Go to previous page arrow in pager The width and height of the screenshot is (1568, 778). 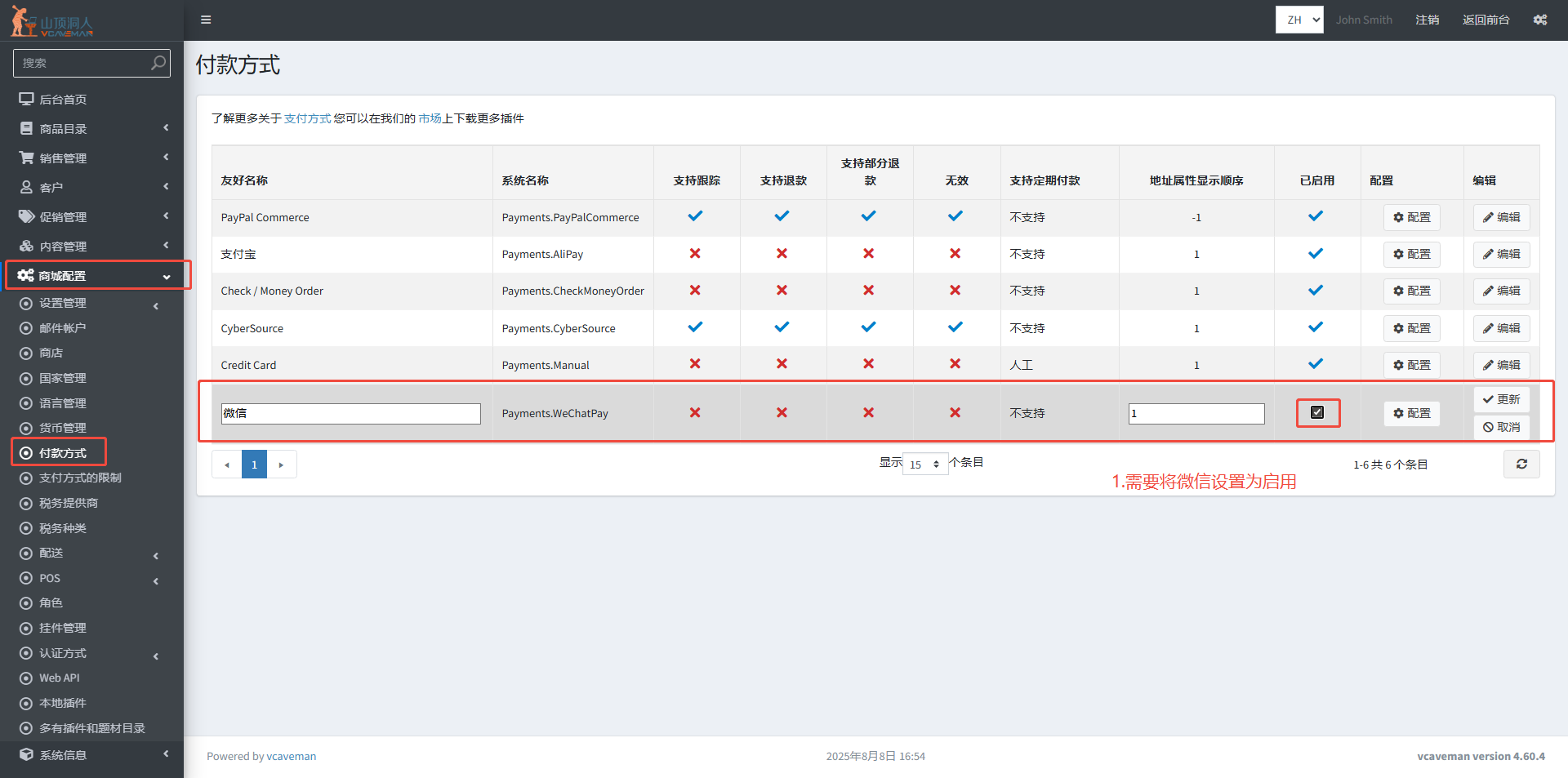click(x=227, y=465)
